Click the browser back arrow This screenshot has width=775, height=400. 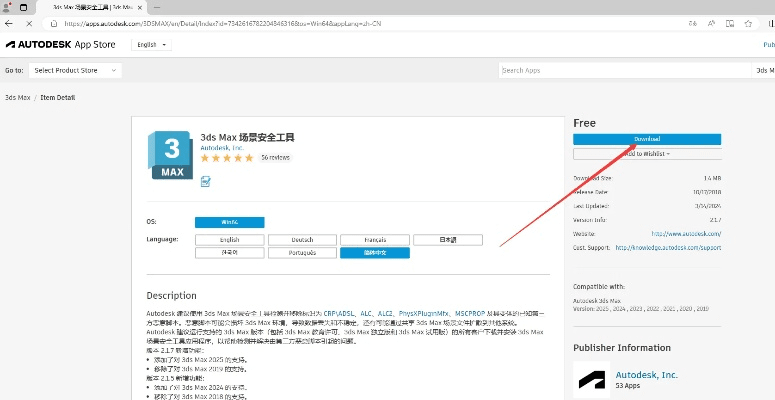[9, 22]
